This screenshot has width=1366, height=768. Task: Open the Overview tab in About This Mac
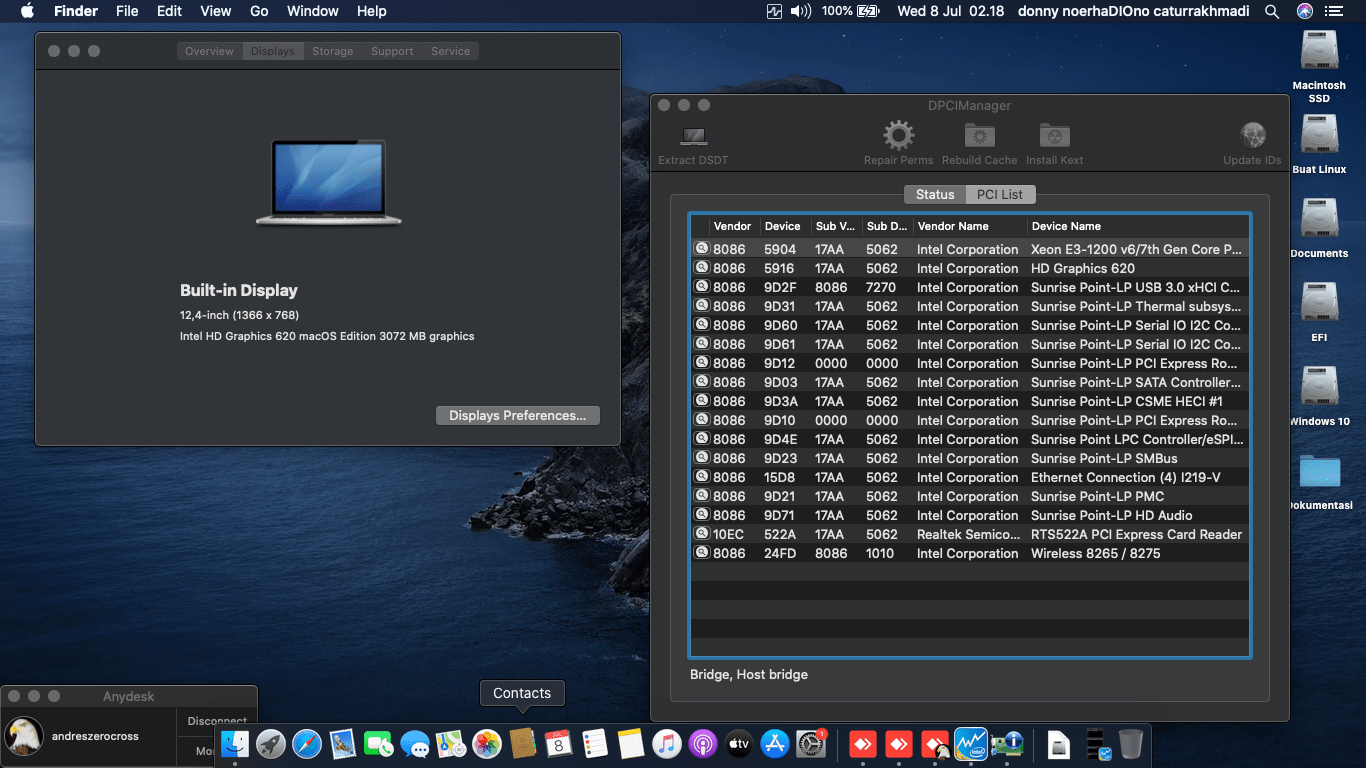(x=210, y=51)
